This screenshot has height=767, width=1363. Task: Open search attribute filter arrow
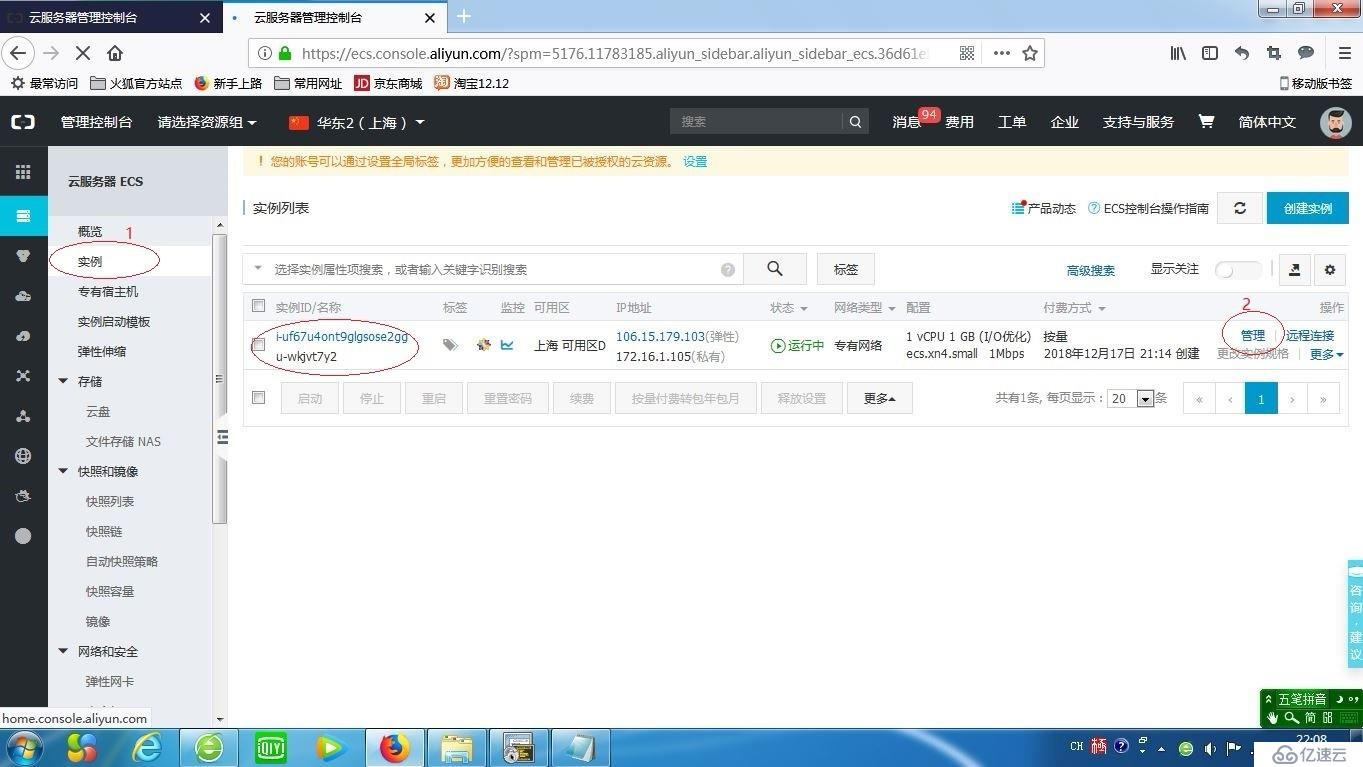258,268
